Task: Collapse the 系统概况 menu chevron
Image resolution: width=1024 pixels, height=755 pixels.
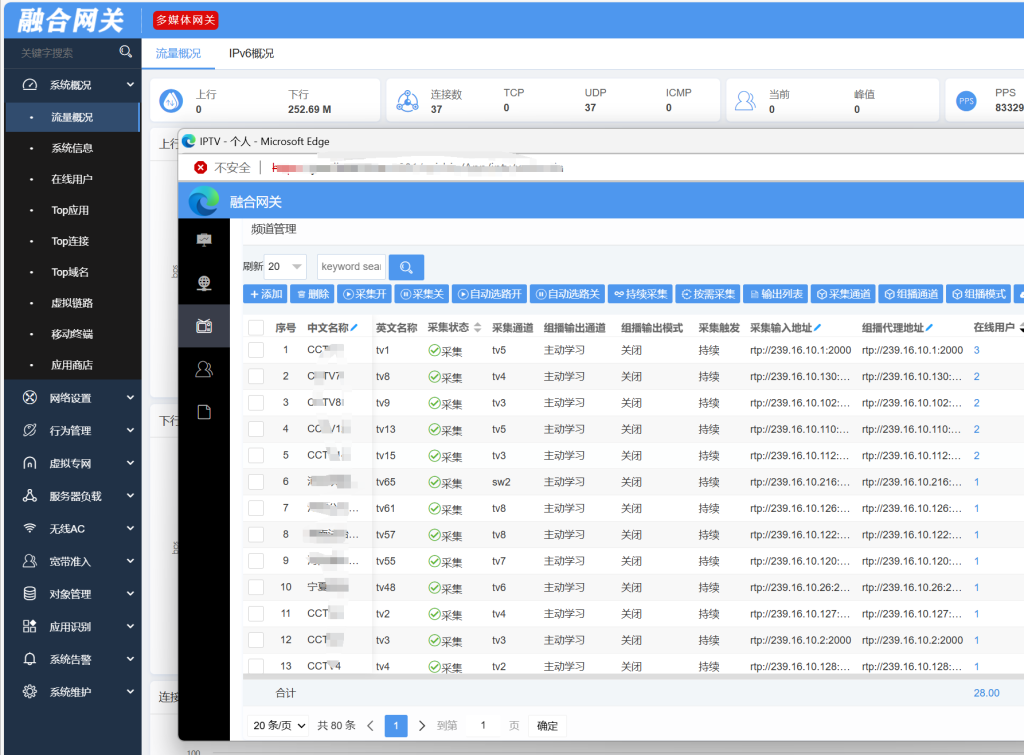Action: [130, 85]
